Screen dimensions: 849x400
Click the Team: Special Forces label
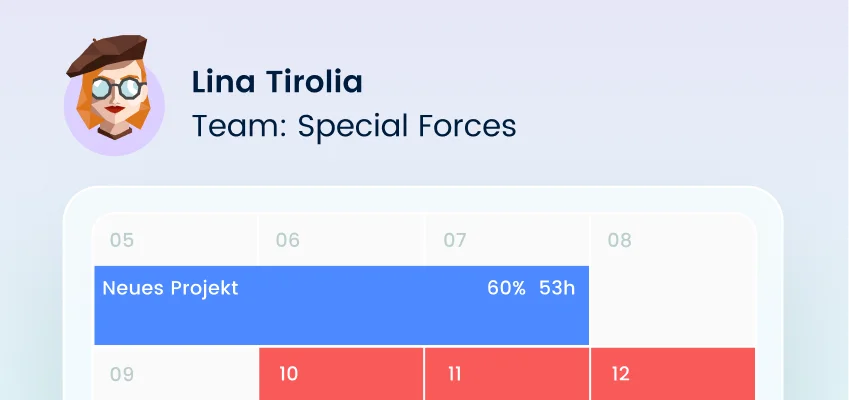tap(354, 126)
